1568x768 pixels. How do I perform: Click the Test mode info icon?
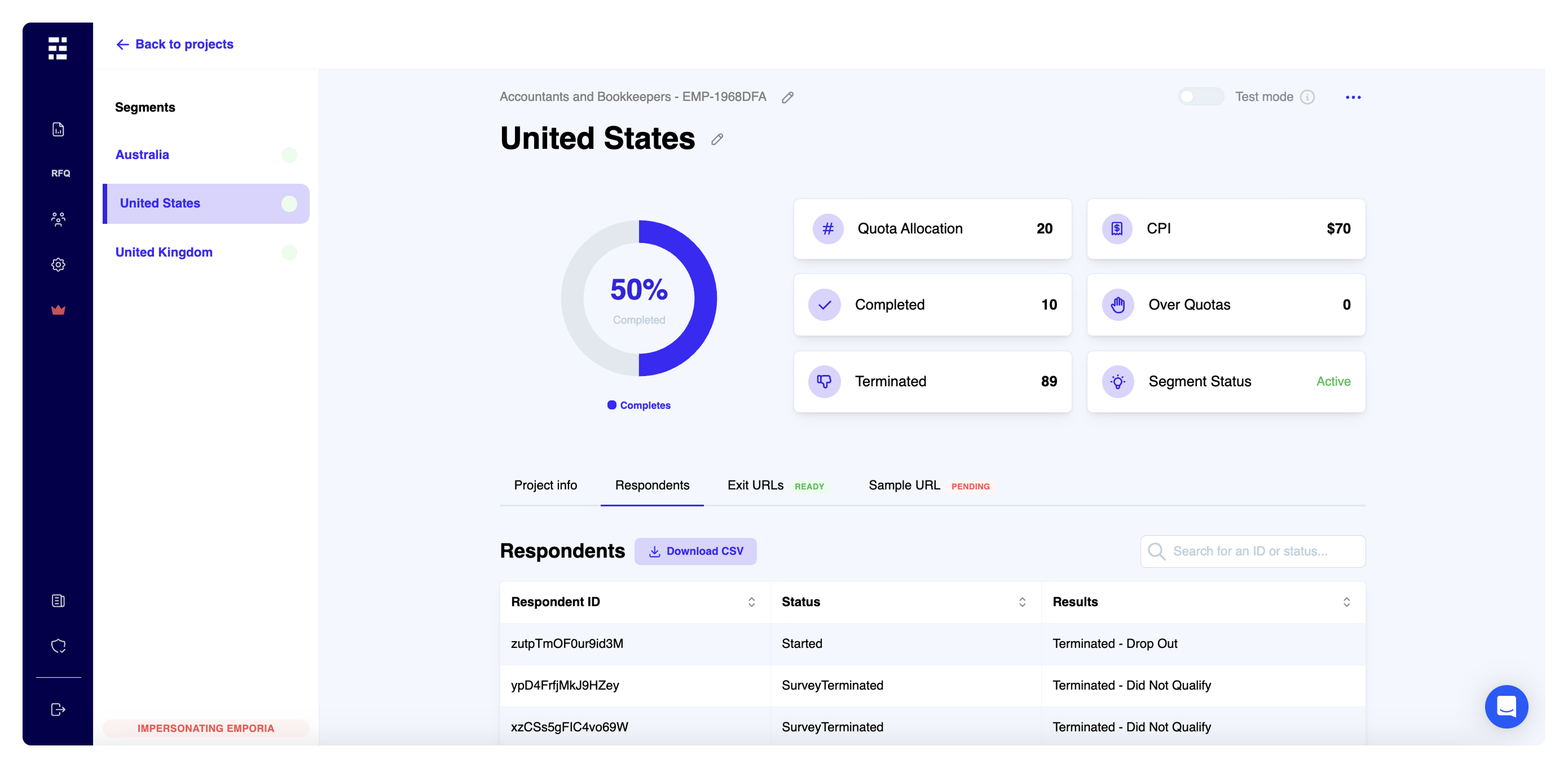tap(1307, 98)
